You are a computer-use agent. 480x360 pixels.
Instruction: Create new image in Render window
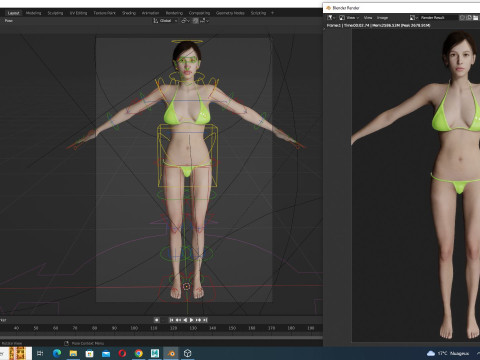click(x=469, y=18)
